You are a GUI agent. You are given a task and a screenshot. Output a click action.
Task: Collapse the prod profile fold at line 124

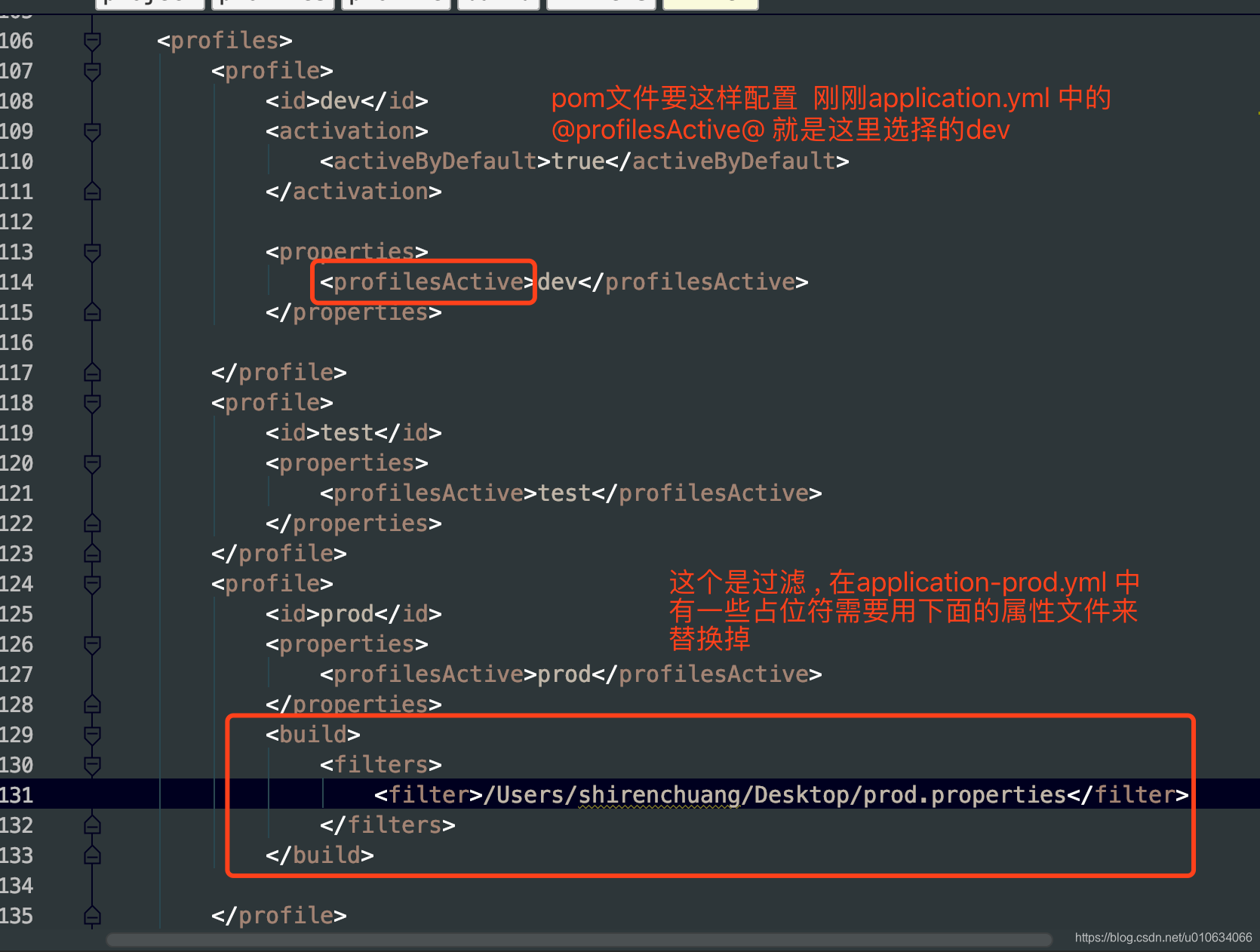tap(92, 584)
